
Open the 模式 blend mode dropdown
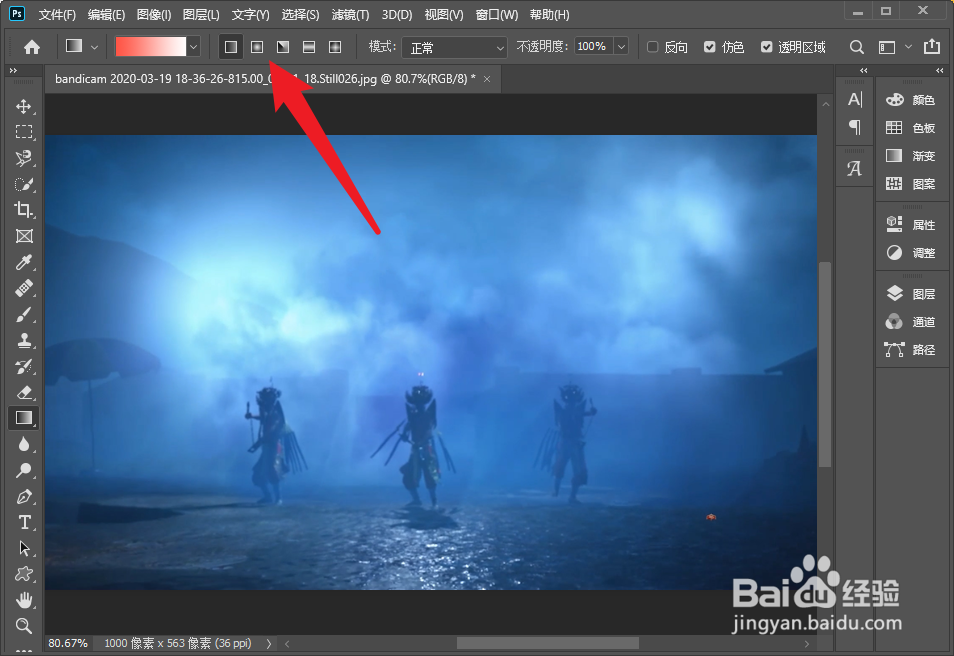coord(454,47)
